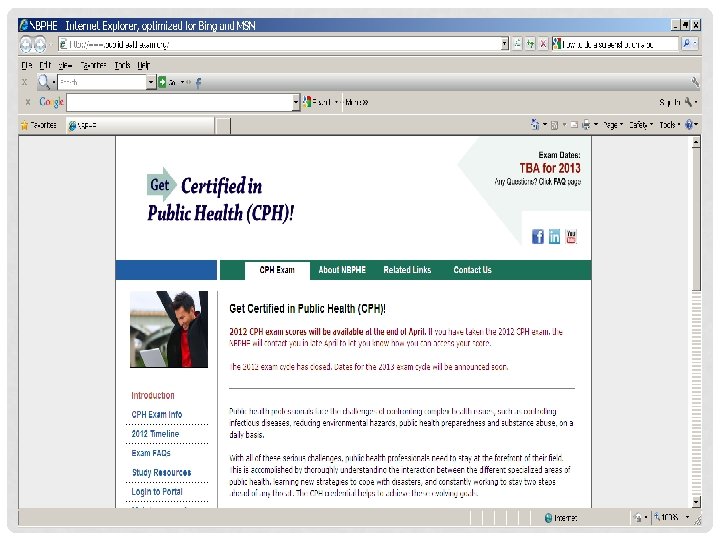
Task: Open the Edit menu
Action: tap(45, 65)
